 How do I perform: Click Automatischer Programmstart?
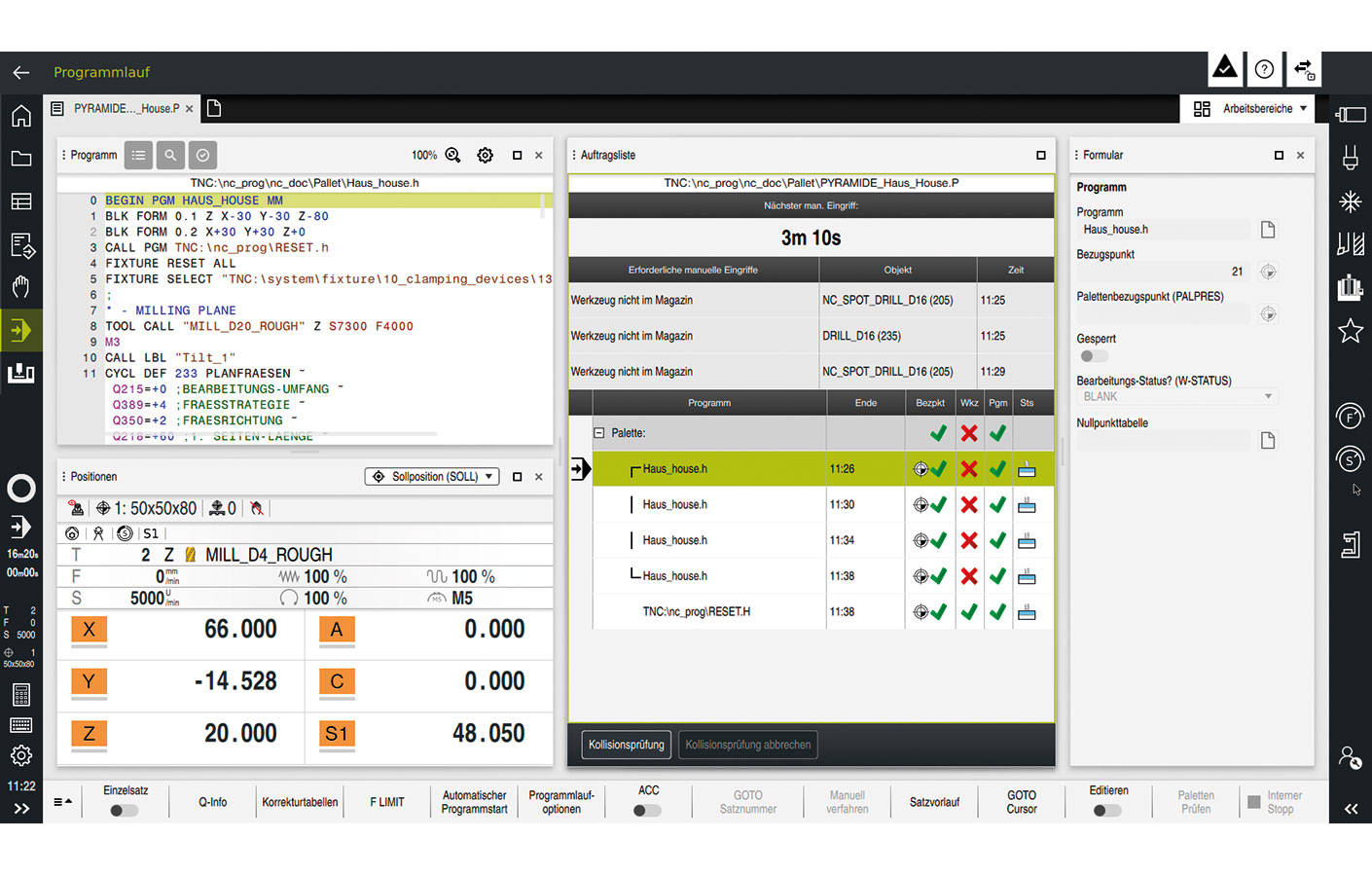tap(474, 802)
